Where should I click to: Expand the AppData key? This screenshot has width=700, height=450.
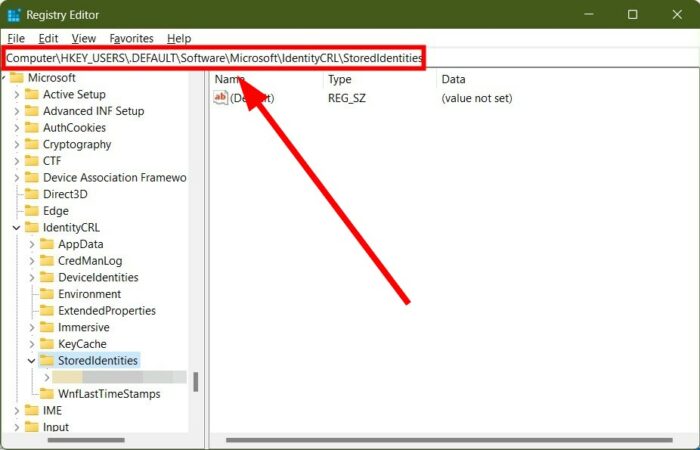pos(32,245)
